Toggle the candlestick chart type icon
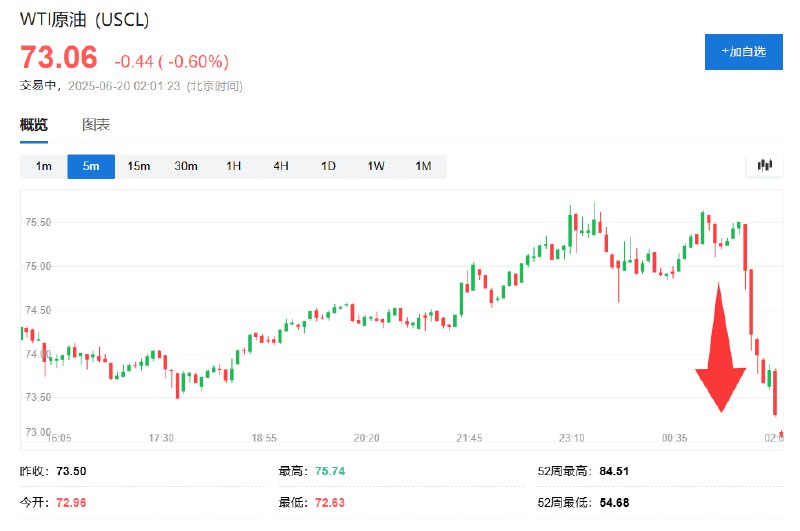The height and width of the screenshot is (531, 800). (x=764, y=165)
